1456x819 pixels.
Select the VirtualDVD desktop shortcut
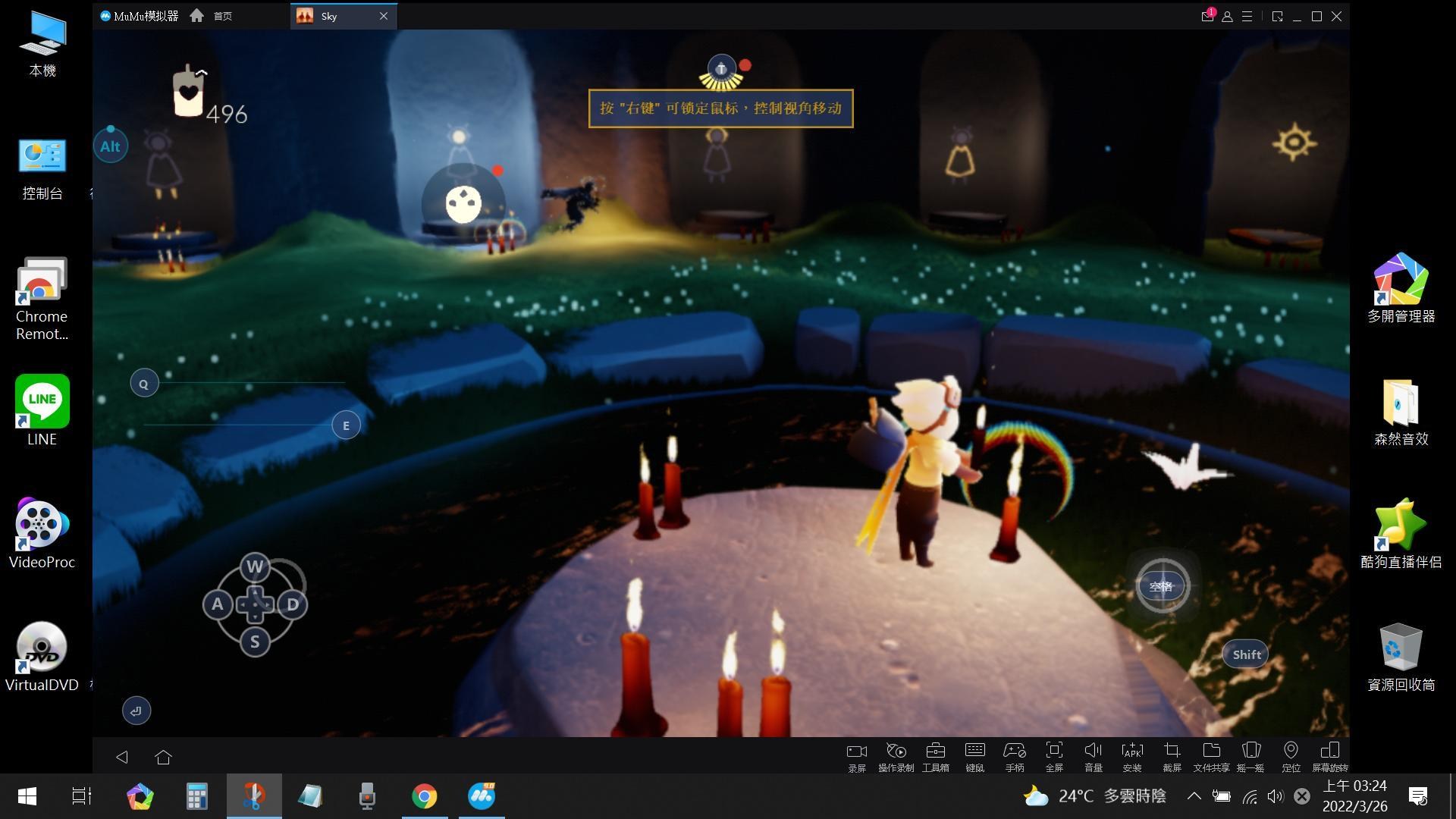(42, 657)
